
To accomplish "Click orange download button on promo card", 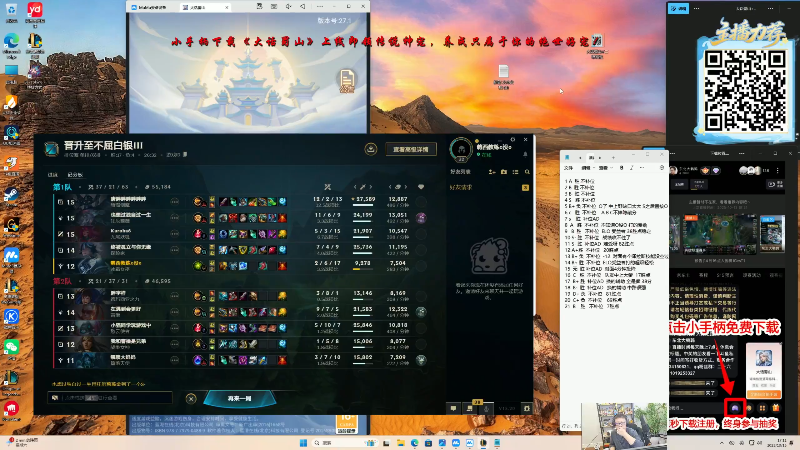I will [x=763, y=394].
